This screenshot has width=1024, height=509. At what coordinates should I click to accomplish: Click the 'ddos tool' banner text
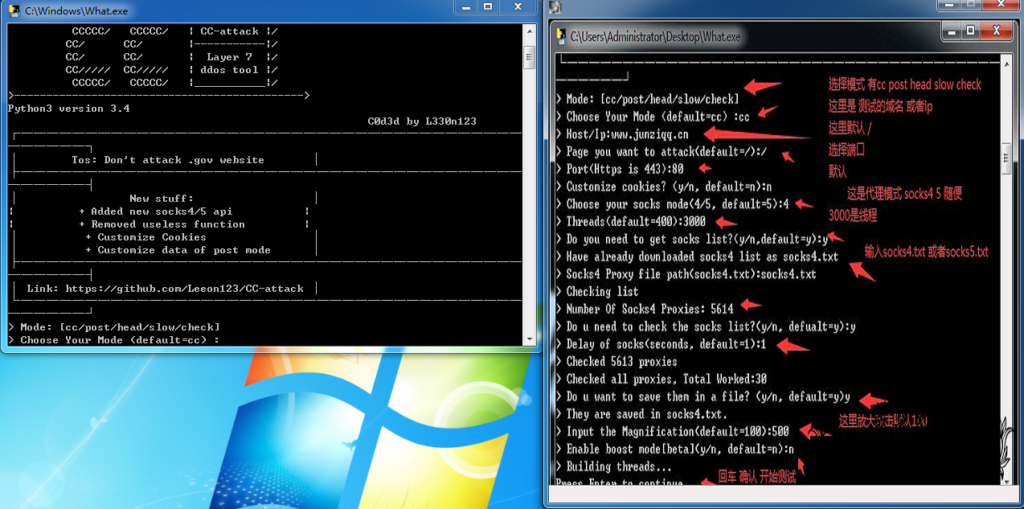229,70
